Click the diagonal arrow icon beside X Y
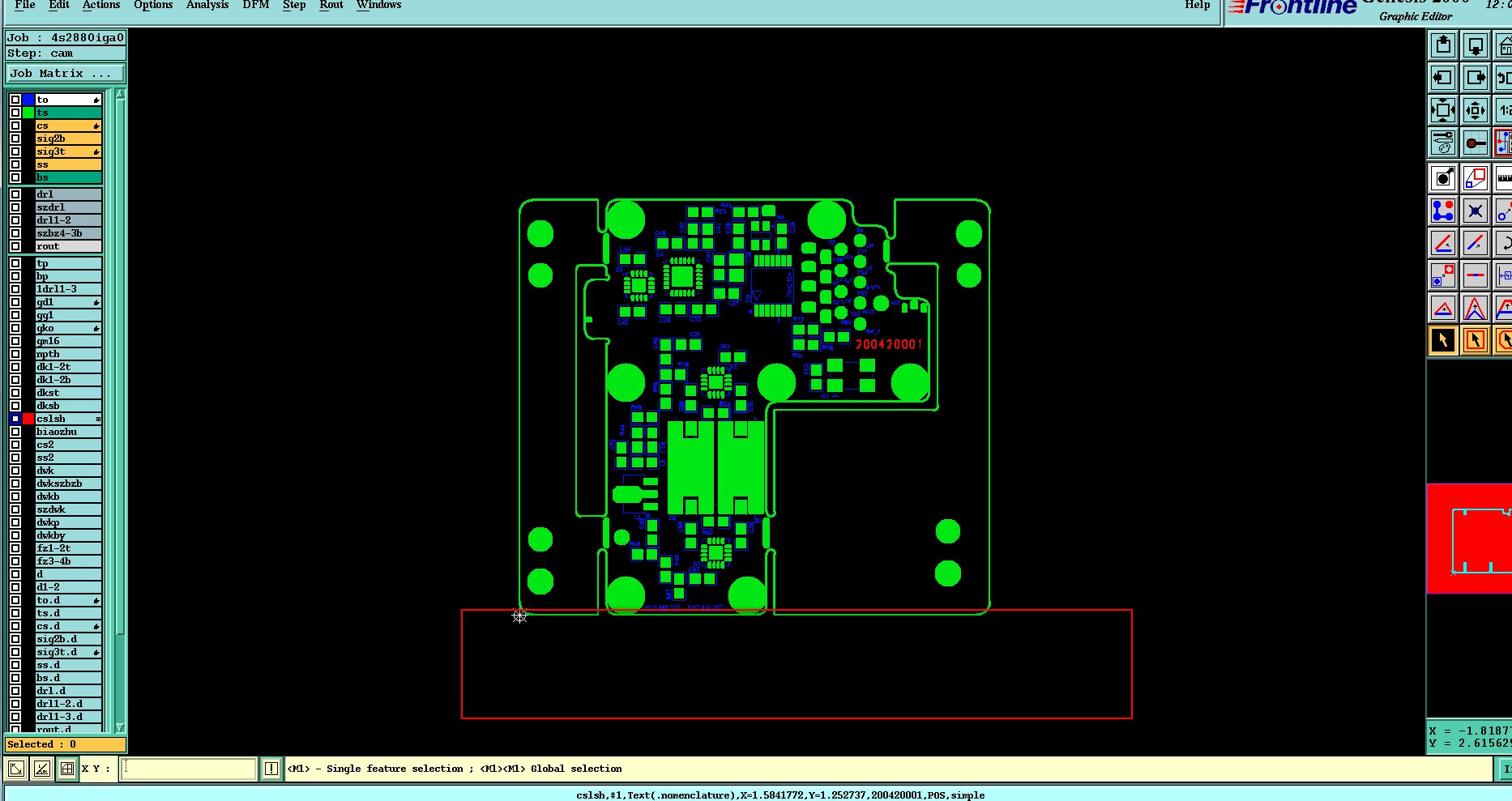The height and width of the screenshot is (801, 1512). tap(15, 769)
